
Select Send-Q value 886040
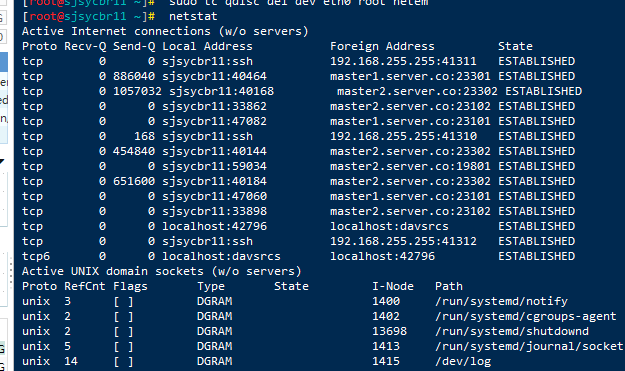point(134,76)
